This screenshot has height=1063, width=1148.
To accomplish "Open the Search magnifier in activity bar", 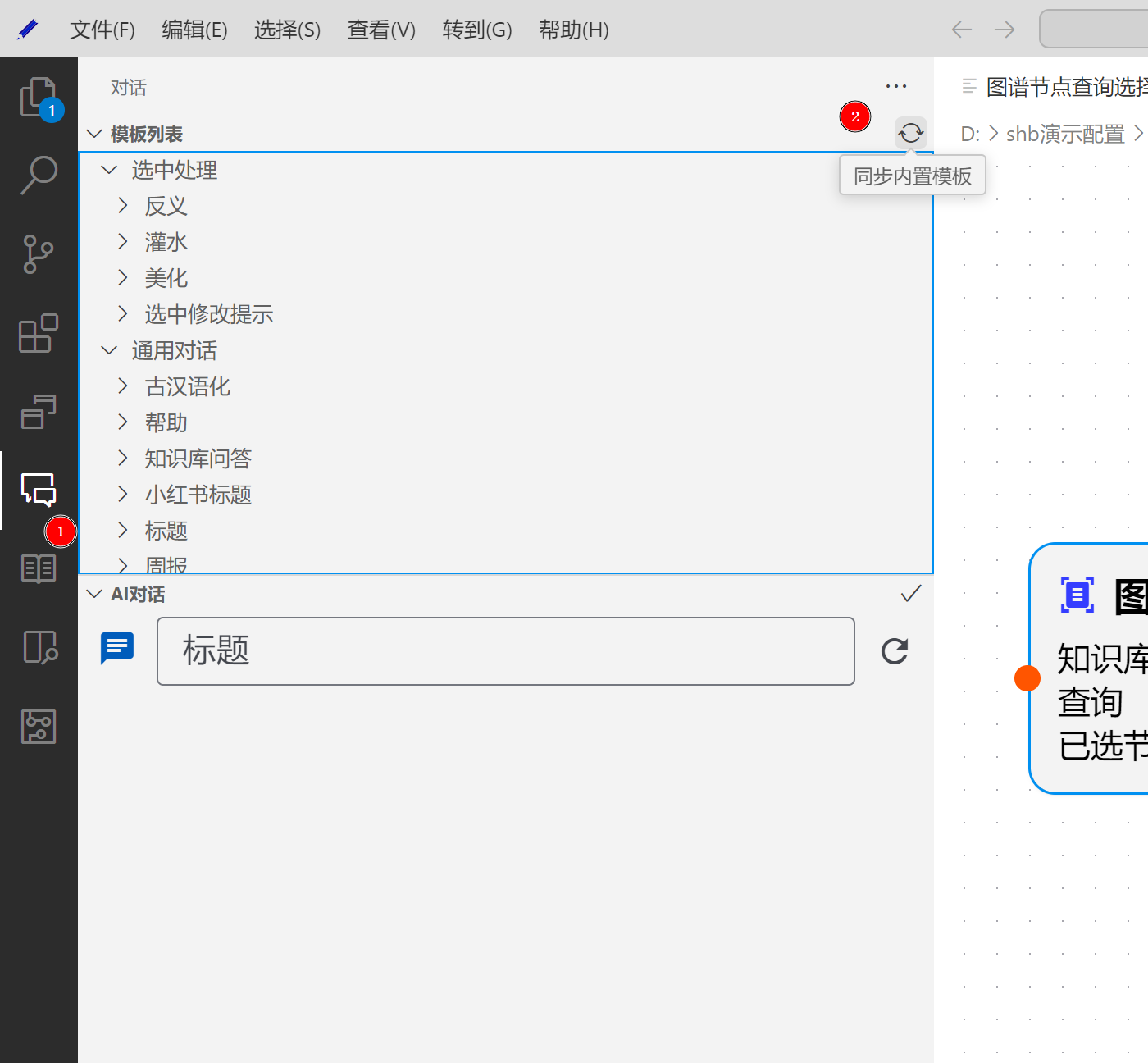I will click(39, 175).
